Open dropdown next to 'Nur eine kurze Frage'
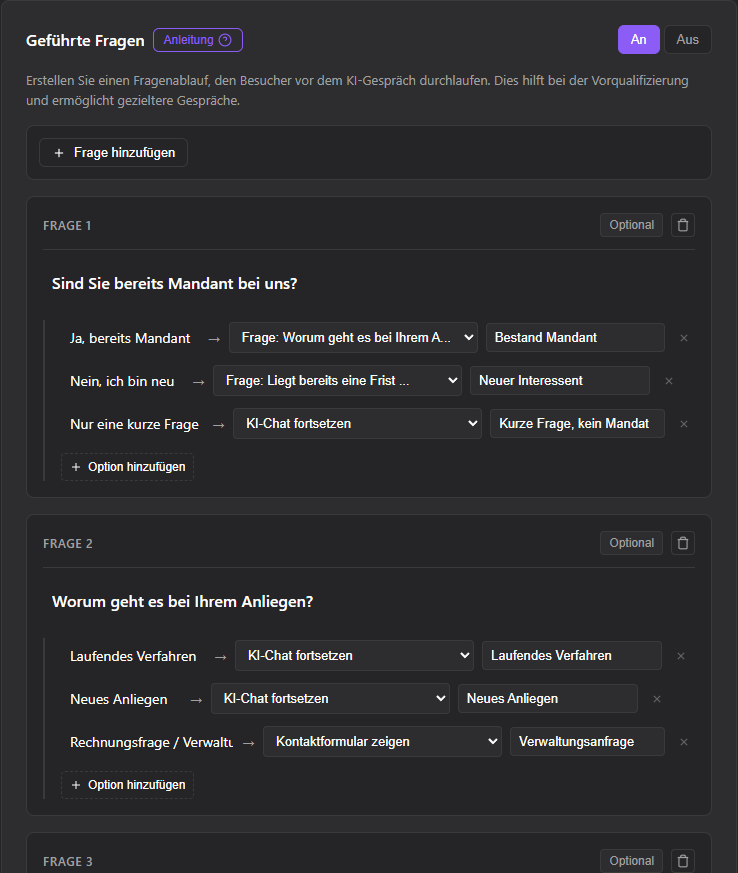Image resolution: width=738 pixels, height=873 pixels. (357, 424)
